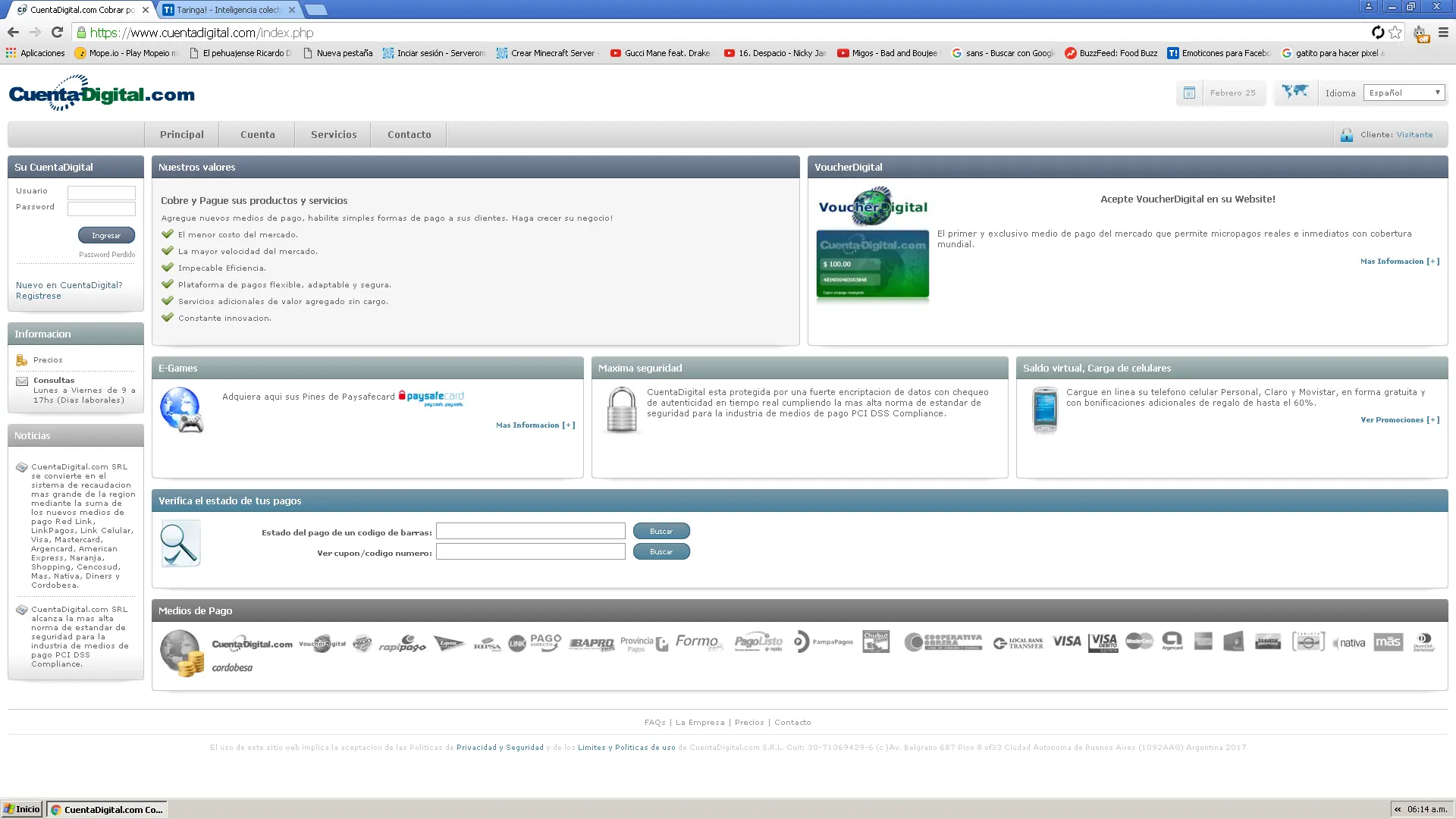The width and height of the screenshot is (1456, 819).
Task: Click the FAQs footer link
Action: coord(655,723)
